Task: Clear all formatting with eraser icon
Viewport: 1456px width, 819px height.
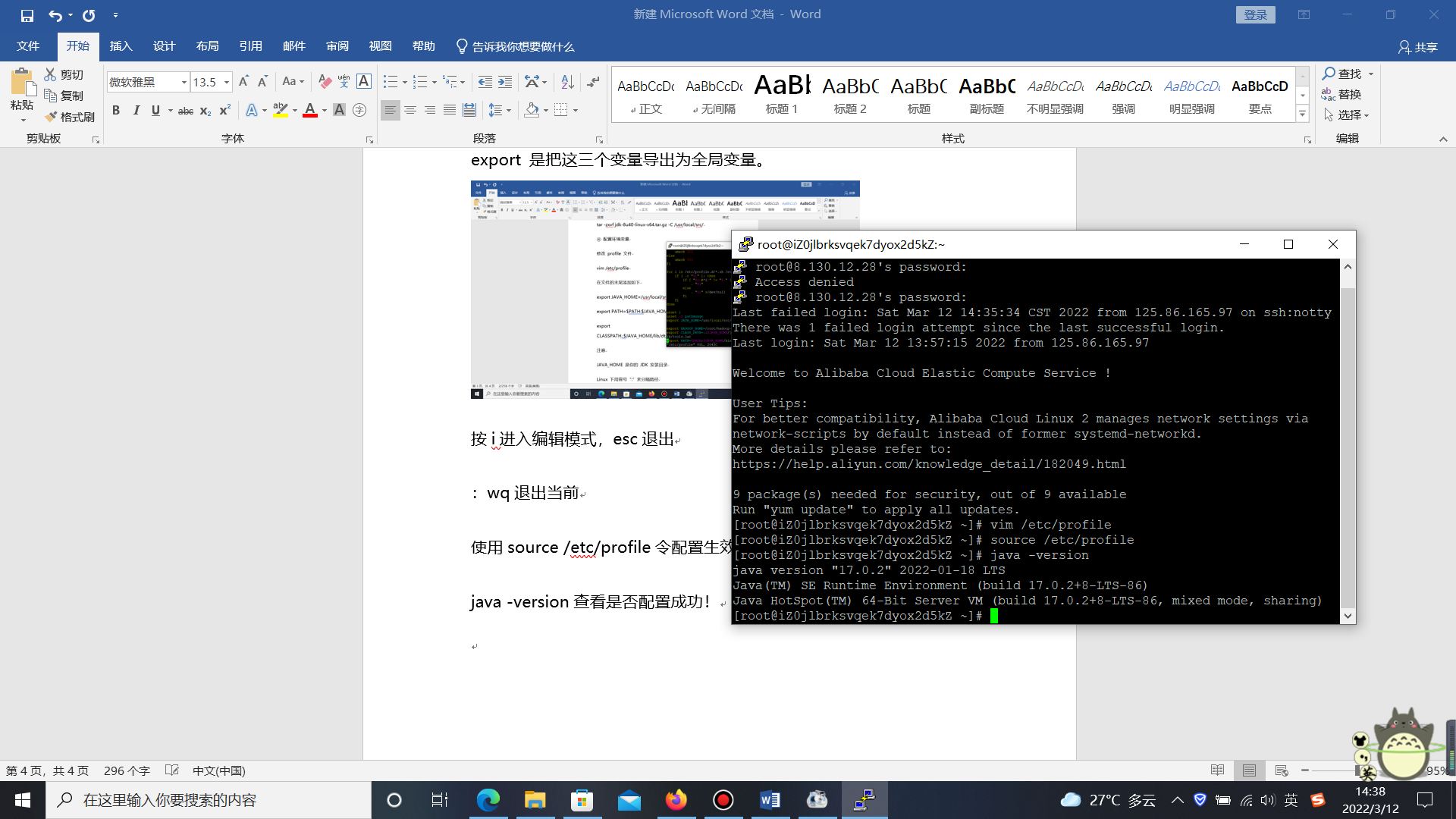Action: point(325,82)
